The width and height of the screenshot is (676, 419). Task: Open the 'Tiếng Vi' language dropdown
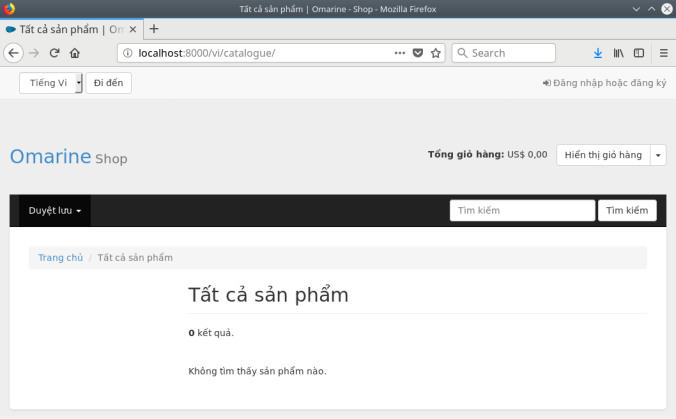tap(51, 83)
